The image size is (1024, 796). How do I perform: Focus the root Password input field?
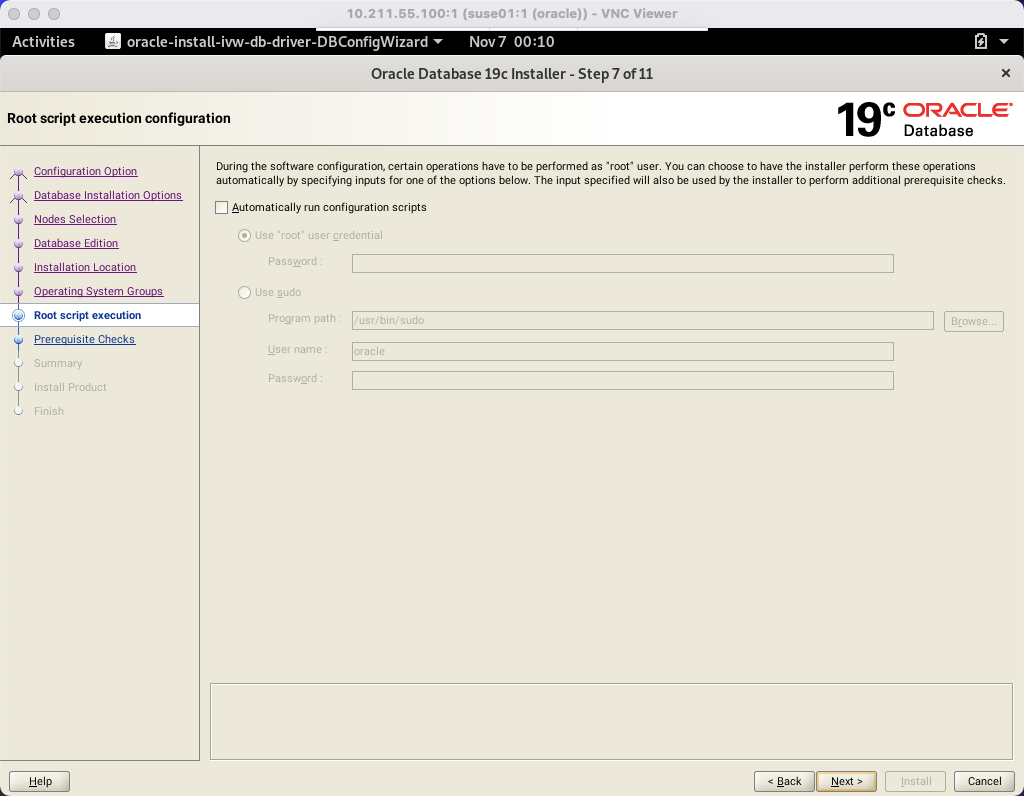tap(622, 264)
